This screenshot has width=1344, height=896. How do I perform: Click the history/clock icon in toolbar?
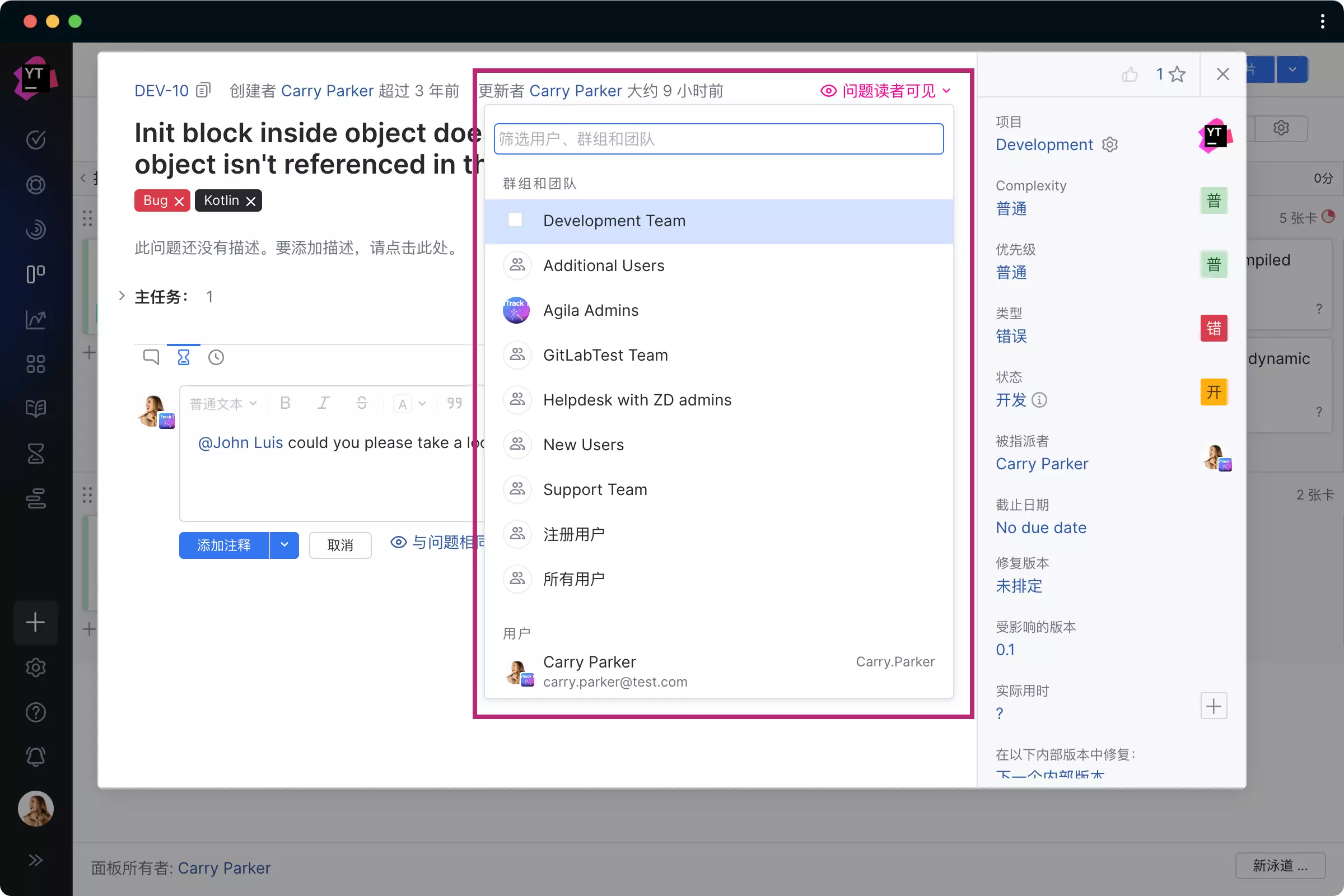click(x=216, y=357)
